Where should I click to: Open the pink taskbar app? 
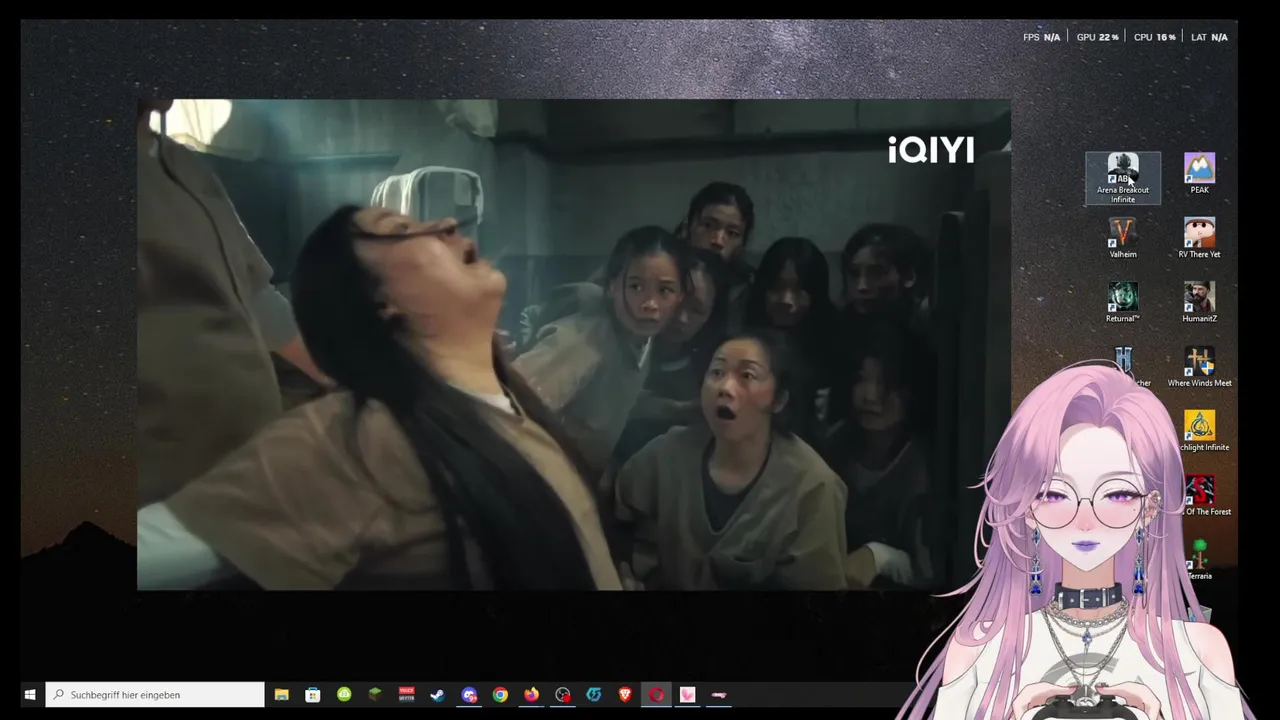[688, 695]
